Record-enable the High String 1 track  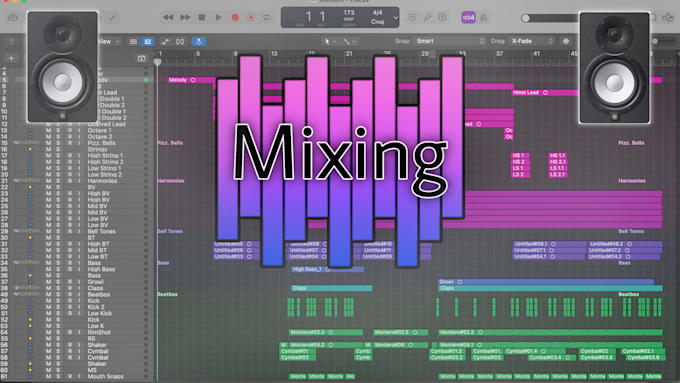70,155
